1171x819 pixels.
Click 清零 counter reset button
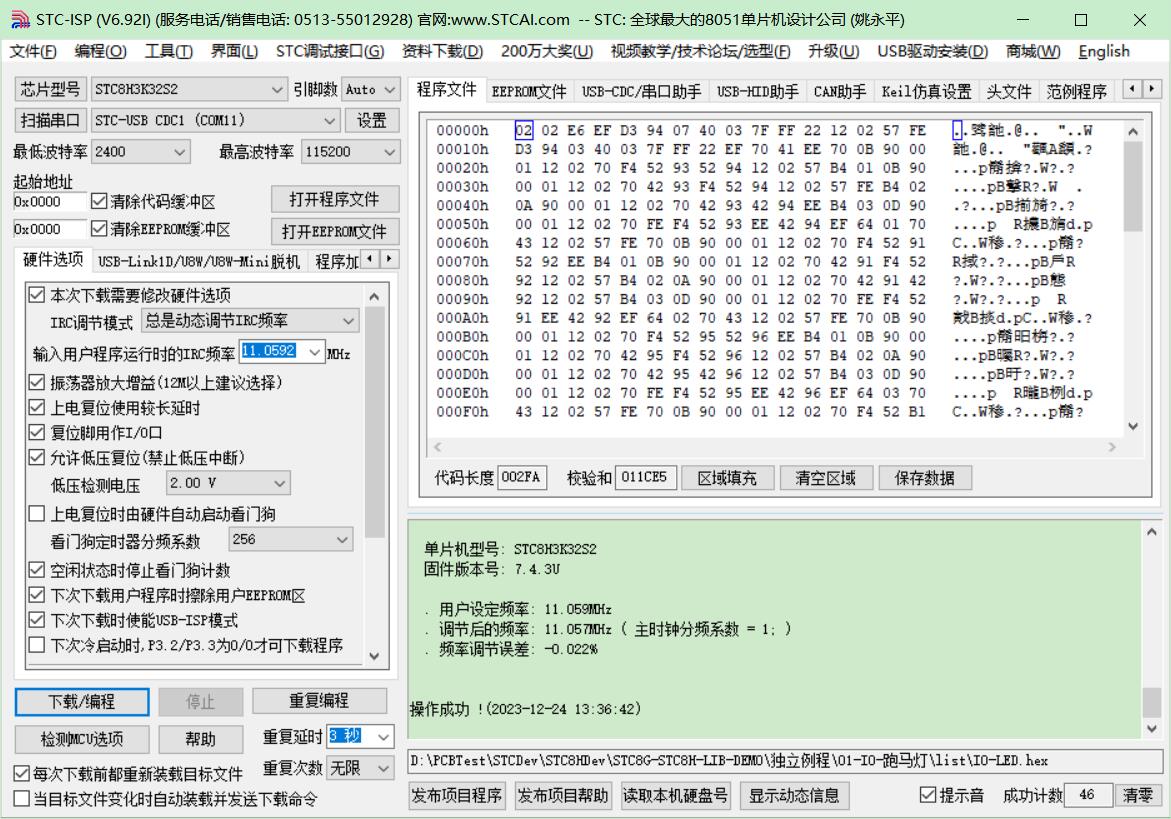coord(1137,796)
